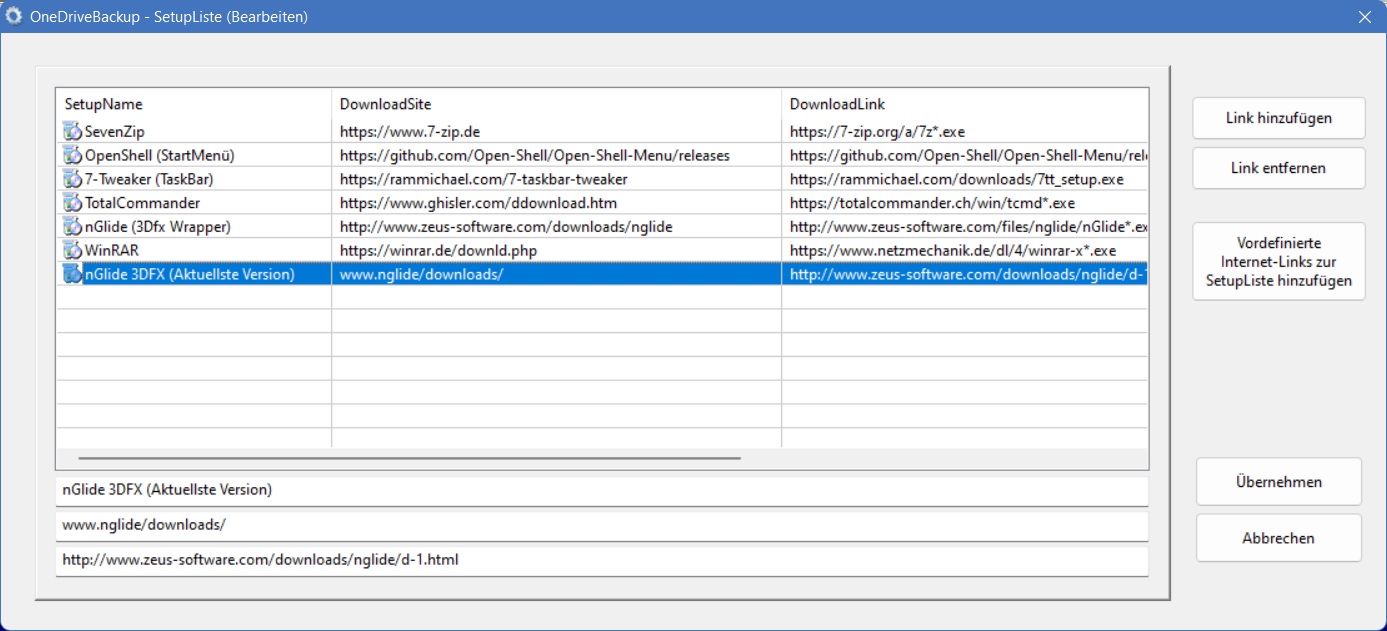Click the OneDriveBackup title bar app icon
The image size is (1387, 631).
click(15, 16)
